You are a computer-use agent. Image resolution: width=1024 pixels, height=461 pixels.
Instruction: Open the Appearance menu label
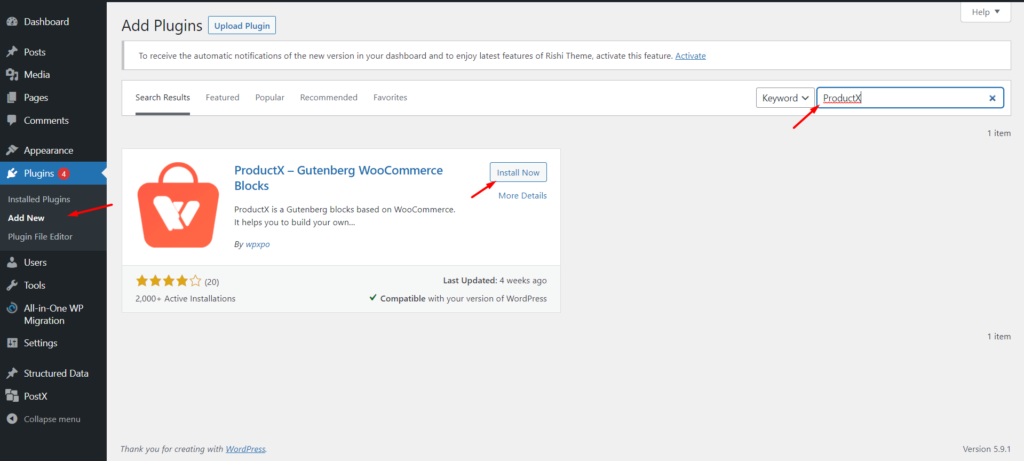click(48, 150)
